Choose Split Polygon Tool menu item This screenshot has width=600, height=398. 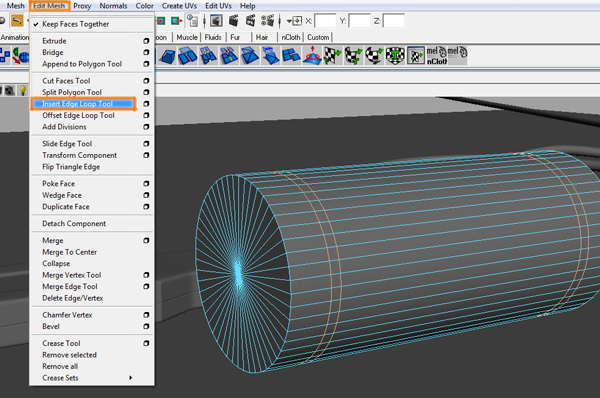[x=72, y=92]
